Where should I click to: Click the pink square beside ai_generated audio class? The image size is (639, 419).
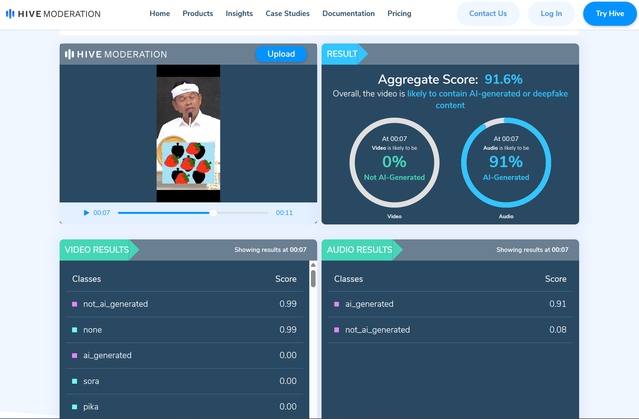[336, 304]
